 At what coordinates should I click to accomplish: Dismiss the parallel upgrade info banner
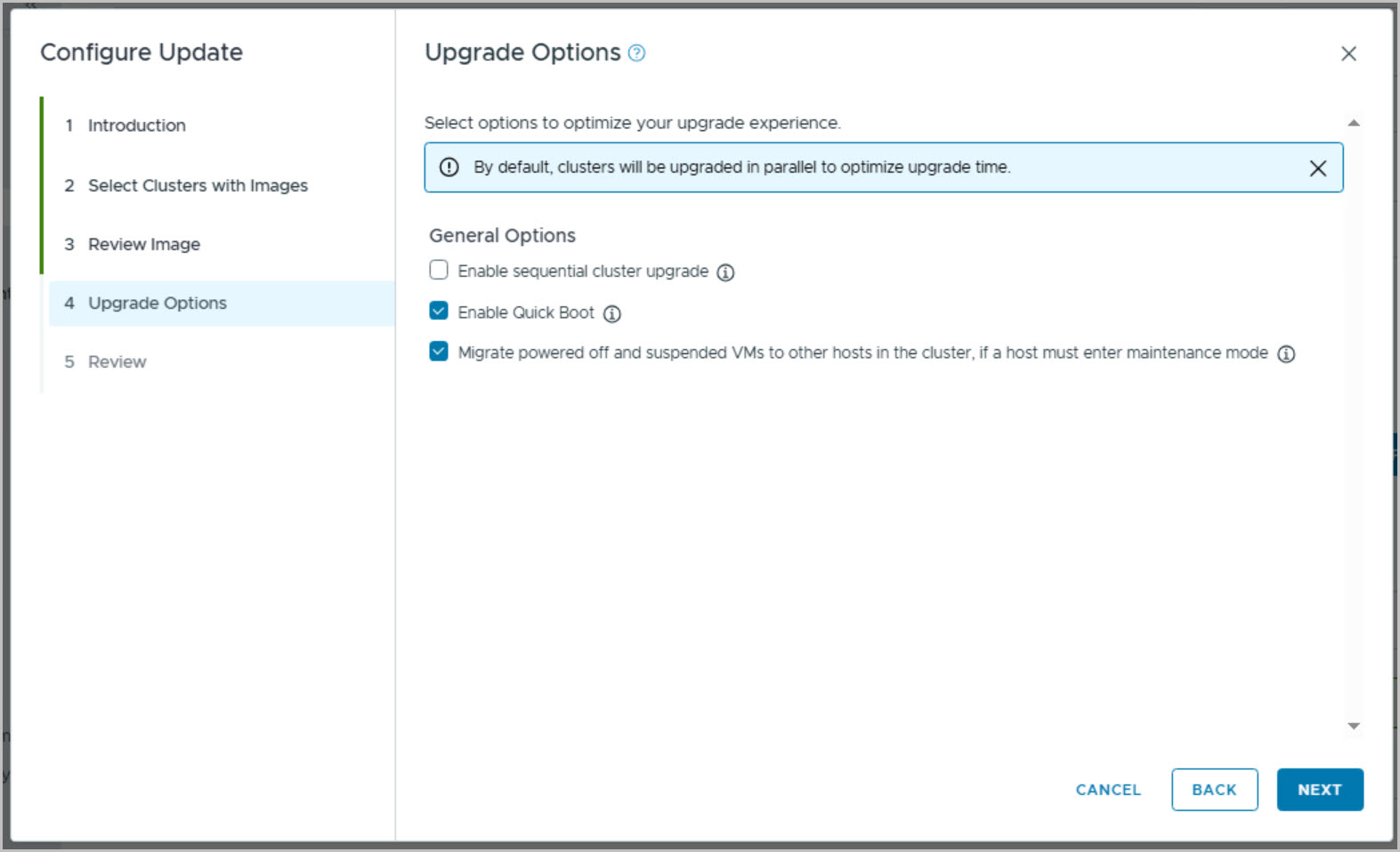click(1318, 168)
